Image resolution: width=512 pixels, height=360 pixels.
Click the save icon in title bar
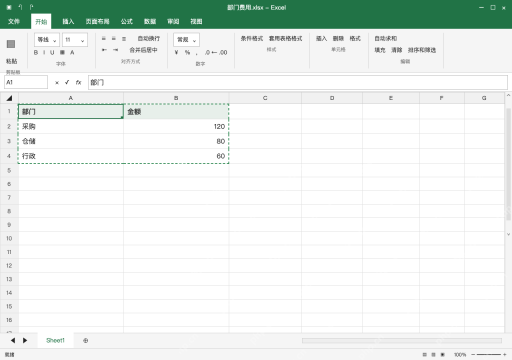(9, 7)
